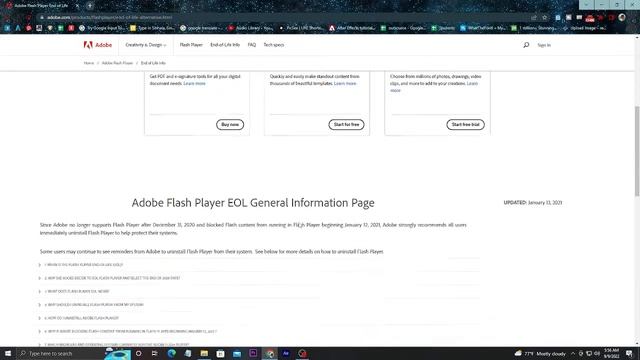Open the site search magnifier icon
Image resolution: width=640 pixels, height=360 pixels.
[x=526, y=45]
